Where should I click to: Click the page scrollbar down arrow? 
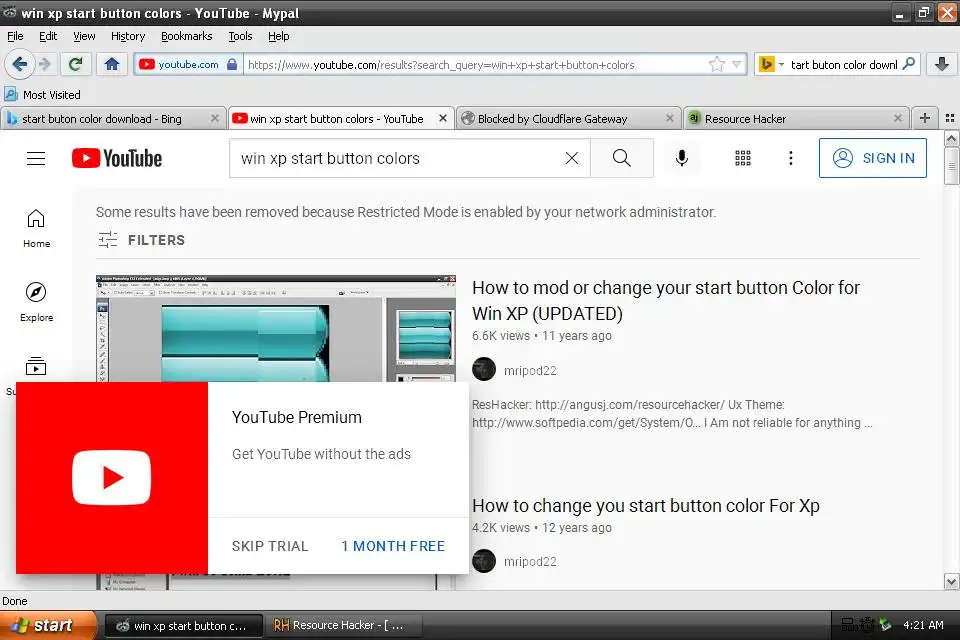coord(951,581)
